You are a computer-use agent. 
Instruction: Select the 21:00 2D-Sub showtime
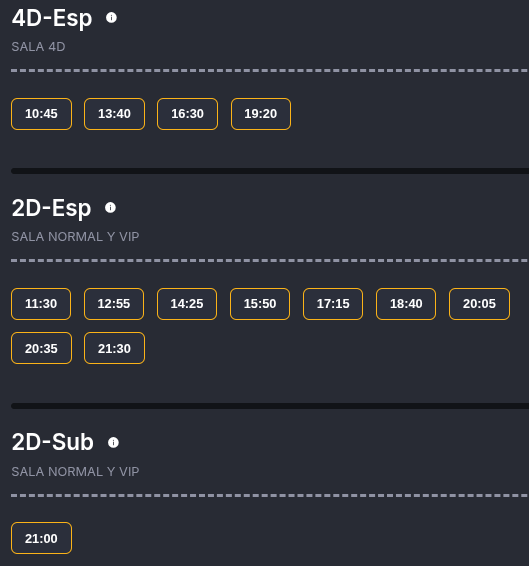[42, 538]
